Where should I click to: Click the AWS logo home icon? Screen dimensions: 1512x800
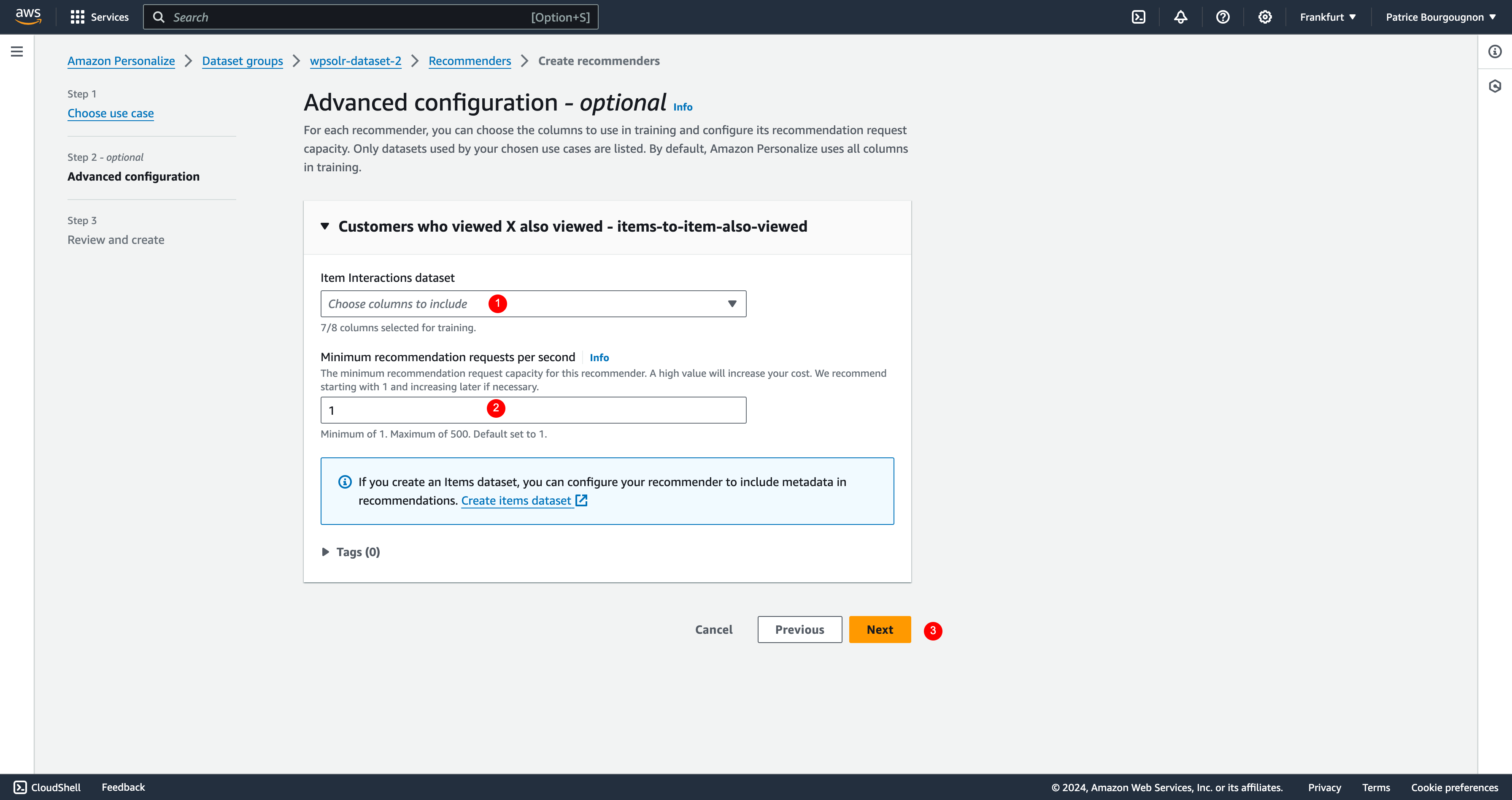click(x=28, y=16)
